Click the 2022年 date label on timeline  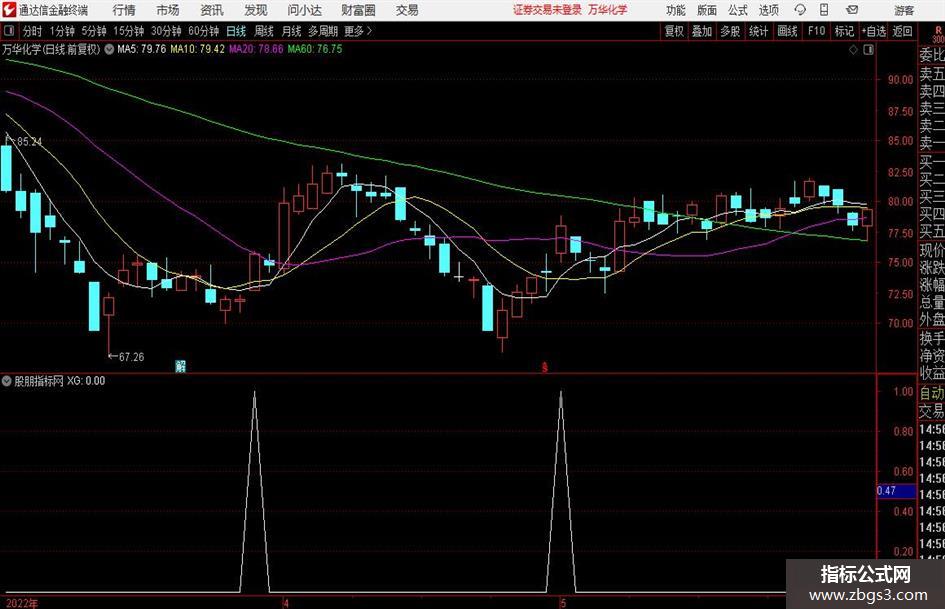22,603
